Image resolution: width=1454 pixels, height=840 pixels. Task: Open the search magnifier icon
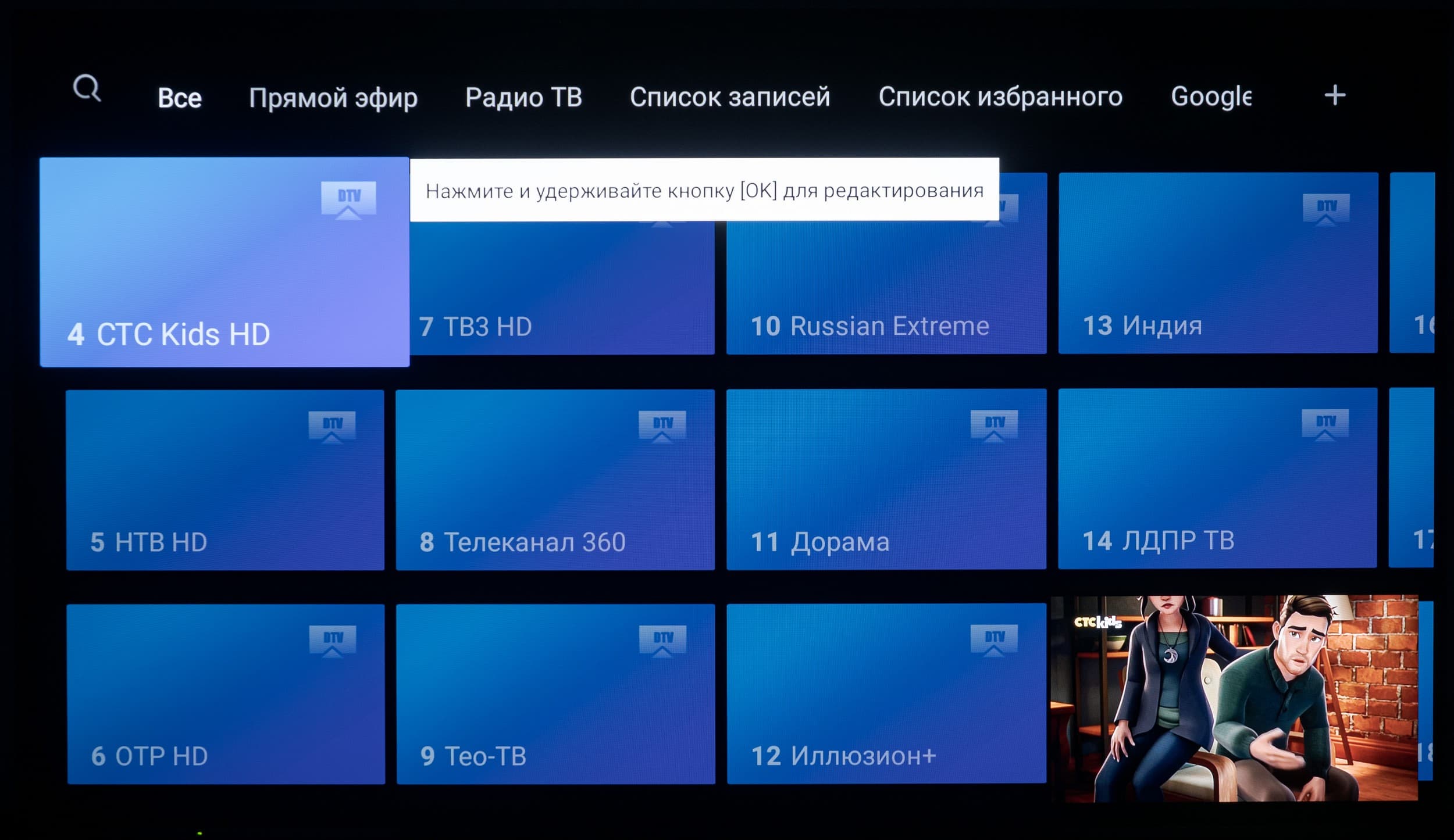pyautogui.click(x=87, y=89)
